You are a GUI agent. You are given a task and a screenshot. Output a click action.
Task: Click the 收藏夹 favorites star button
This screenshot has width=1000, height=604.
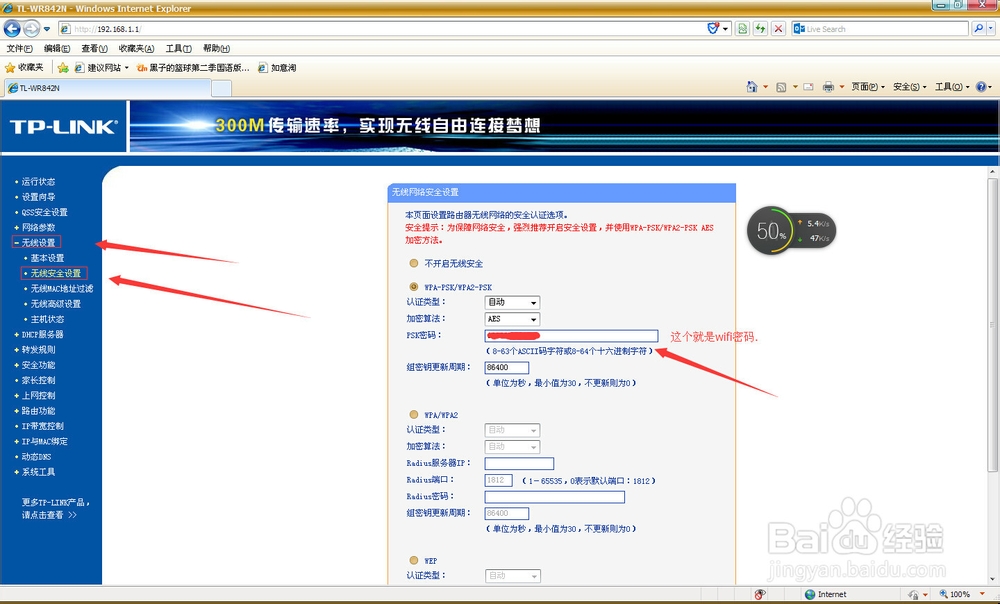(x=24, y=68)
